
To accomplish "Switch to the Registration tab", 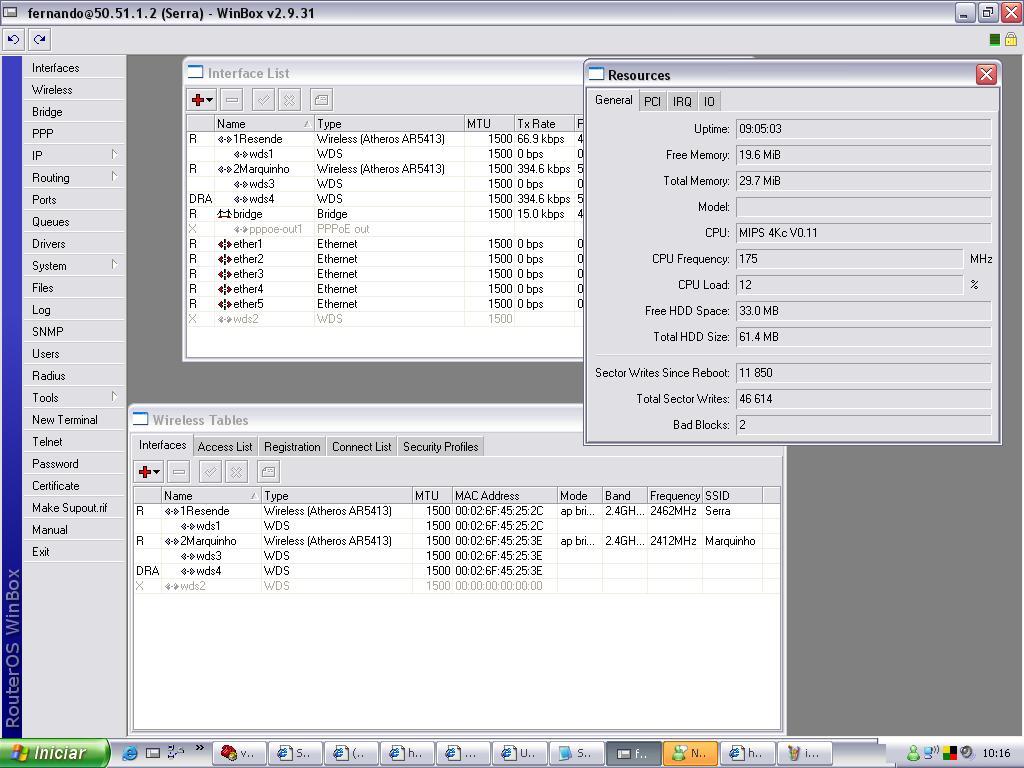I will point(292,447).
